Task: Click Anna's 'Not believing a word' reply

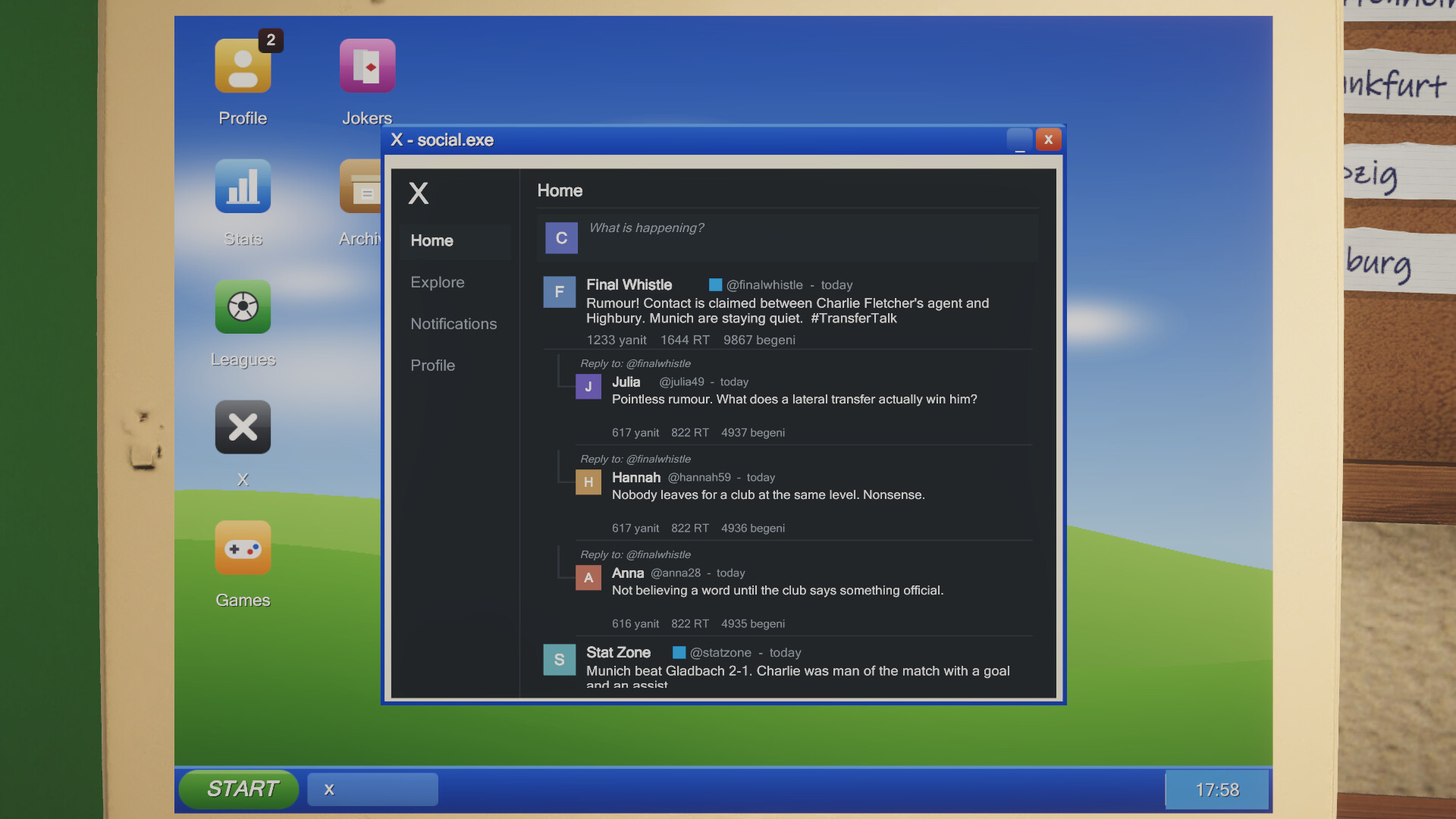Action: [x=777, y=591]
